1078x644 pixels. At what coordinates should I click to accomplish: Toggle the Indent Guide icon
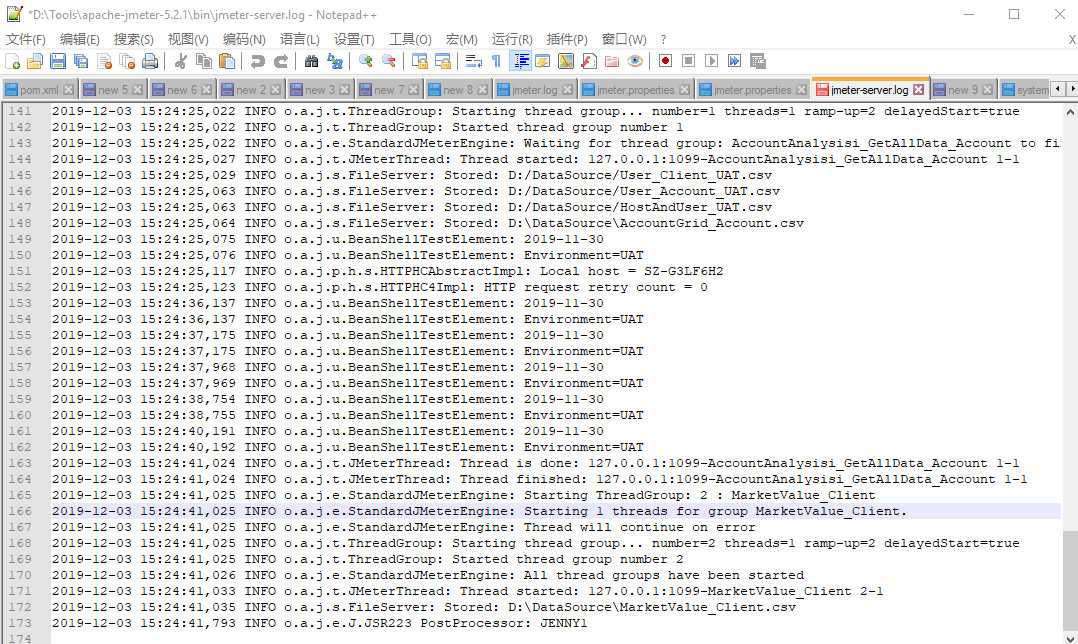[520, 61]
